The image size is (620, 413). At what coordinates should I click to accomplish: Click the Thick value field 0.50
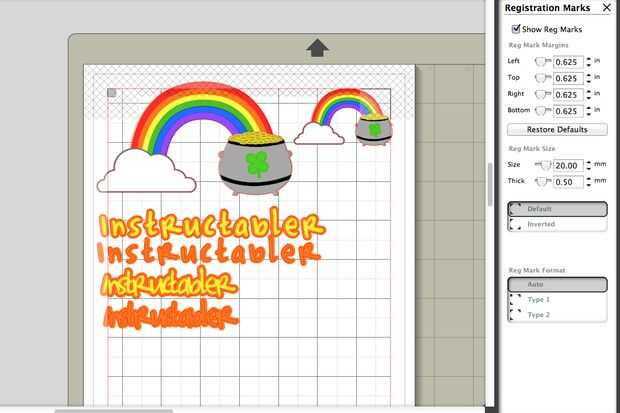tap(568, 182)
